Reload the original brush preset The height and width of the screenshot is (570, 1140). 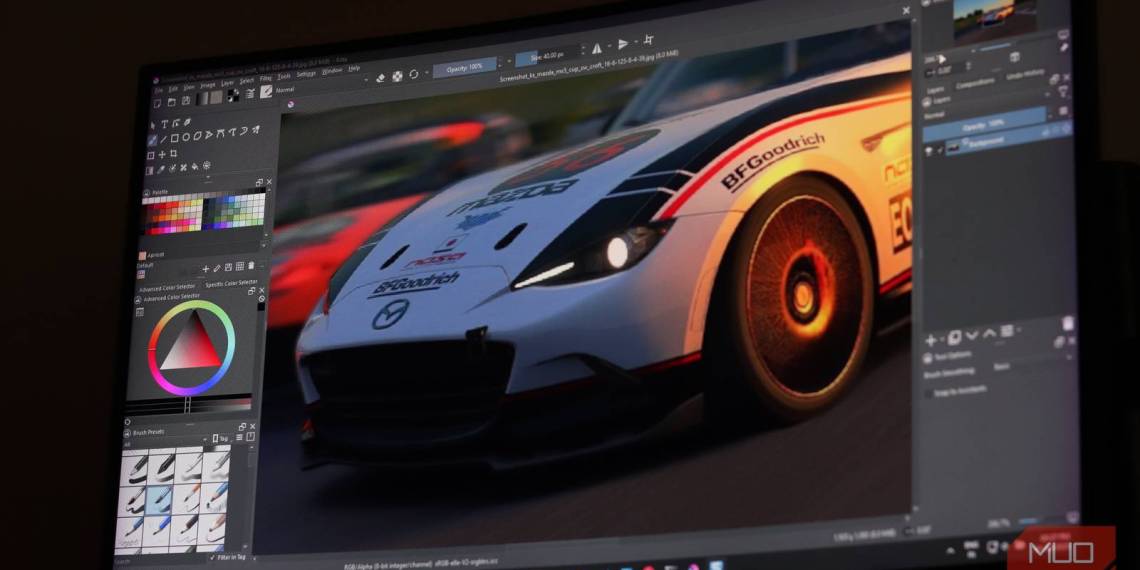(414, 74)
